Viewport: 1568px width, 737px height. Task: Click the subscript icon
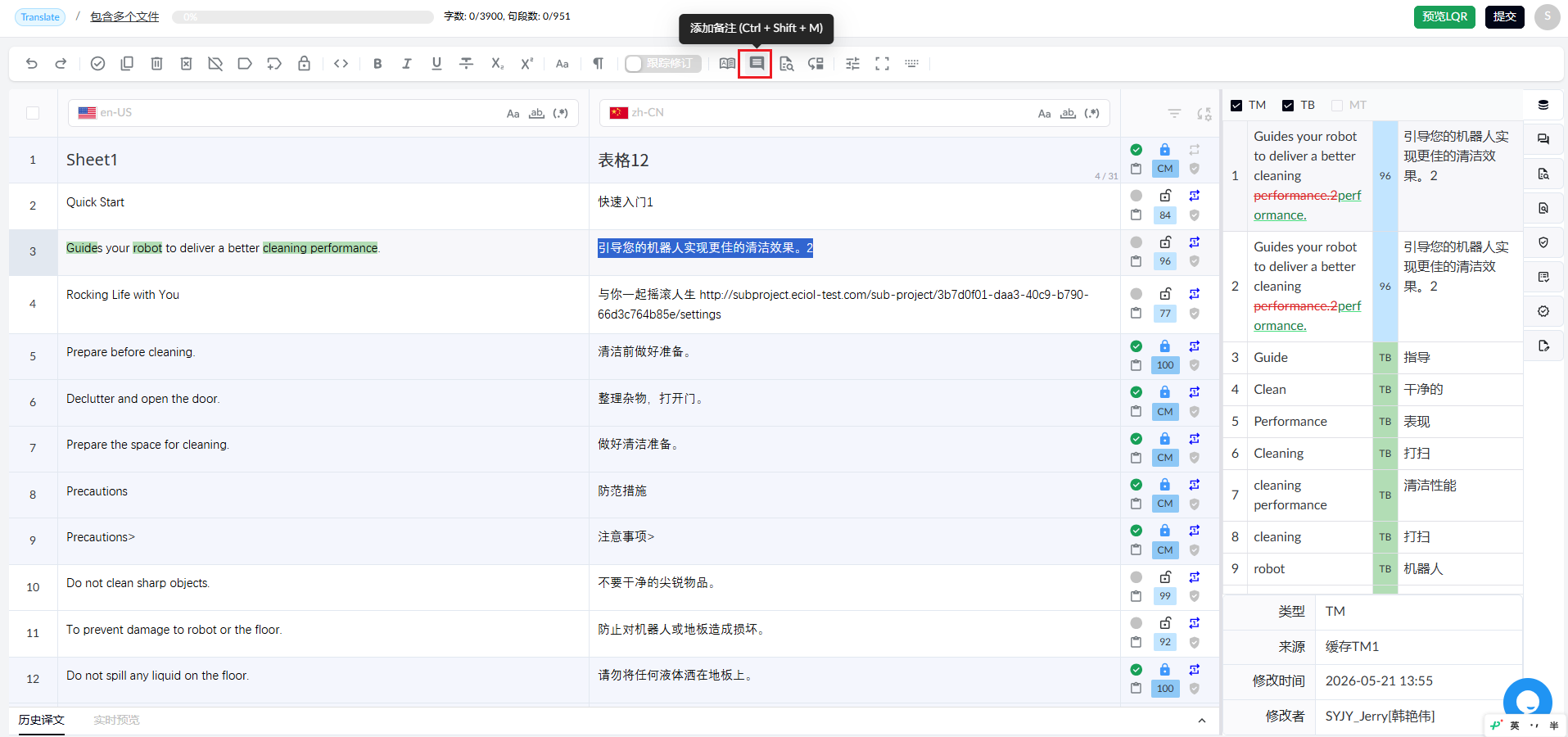click(x=497, y=63)
